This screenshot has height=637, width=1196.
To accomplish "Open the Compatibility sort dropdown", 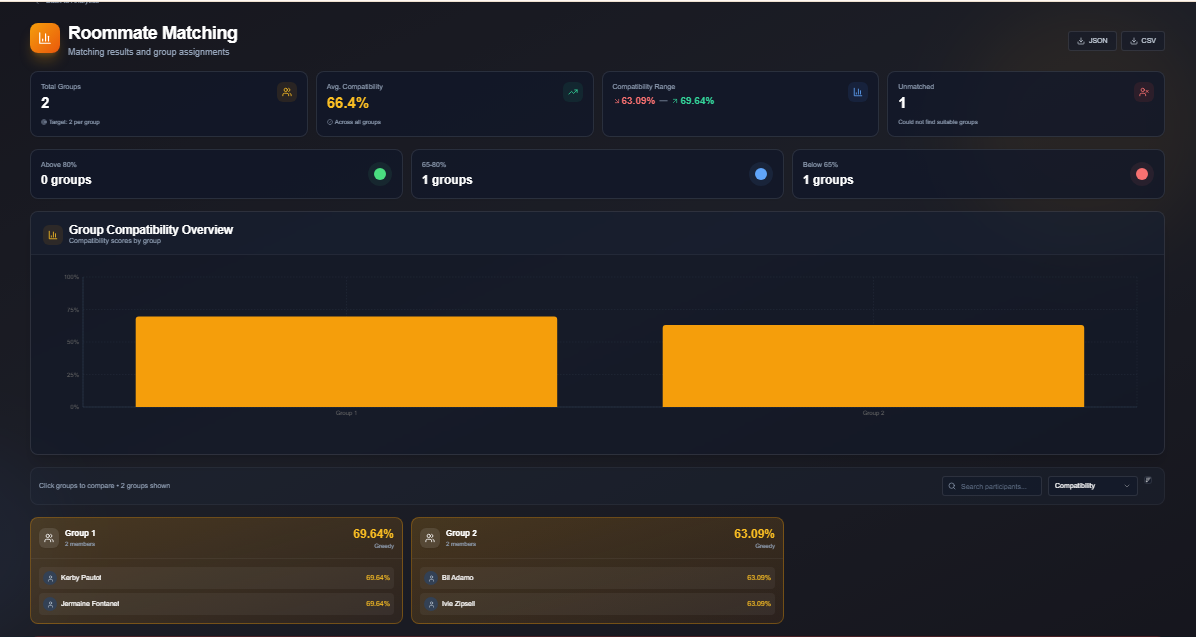I will (1092, 486).
